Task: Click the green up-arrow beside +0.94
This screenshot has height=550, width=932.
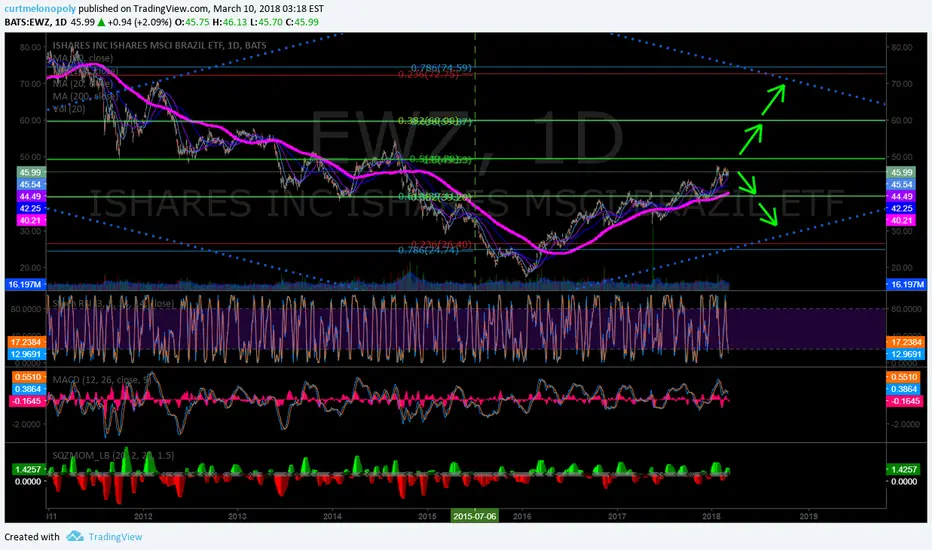Action: (102, 22)
